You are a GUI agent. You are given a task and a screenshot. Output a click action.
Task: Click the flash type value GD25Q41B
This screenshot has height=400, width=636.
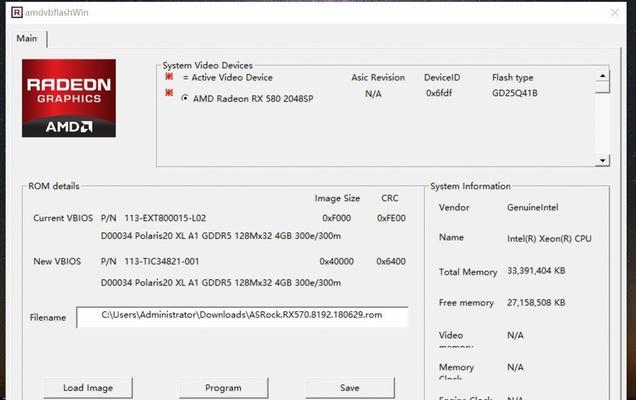(515, 93)
